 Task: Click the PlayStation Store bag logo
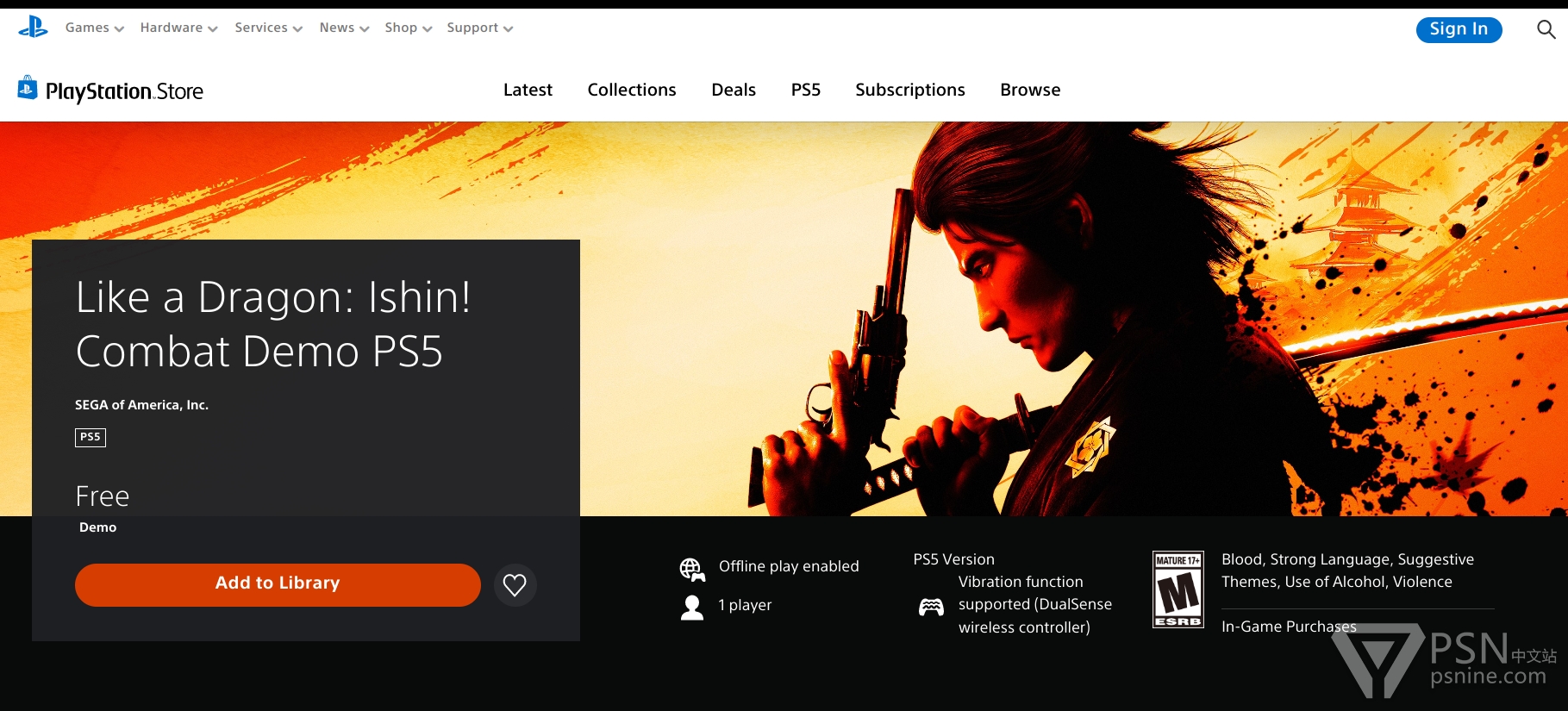[28, 88]
